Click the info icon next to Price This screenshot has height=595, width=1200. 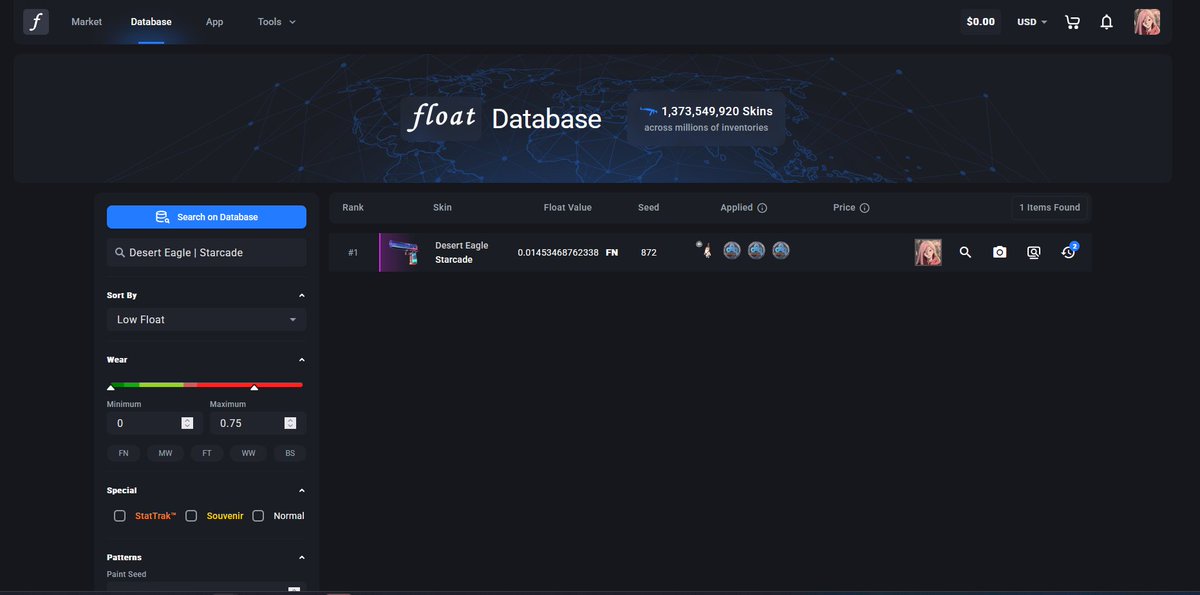(x=865, y=208)
